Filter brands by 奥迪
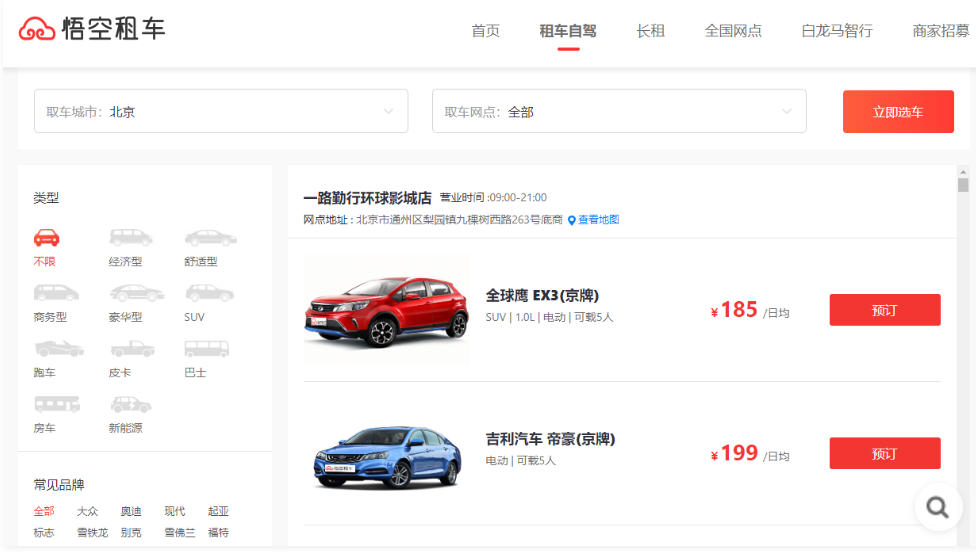Image resolution: width=976 pixels, height=552 pixels. pyautogui.click(x=131, y=511)
